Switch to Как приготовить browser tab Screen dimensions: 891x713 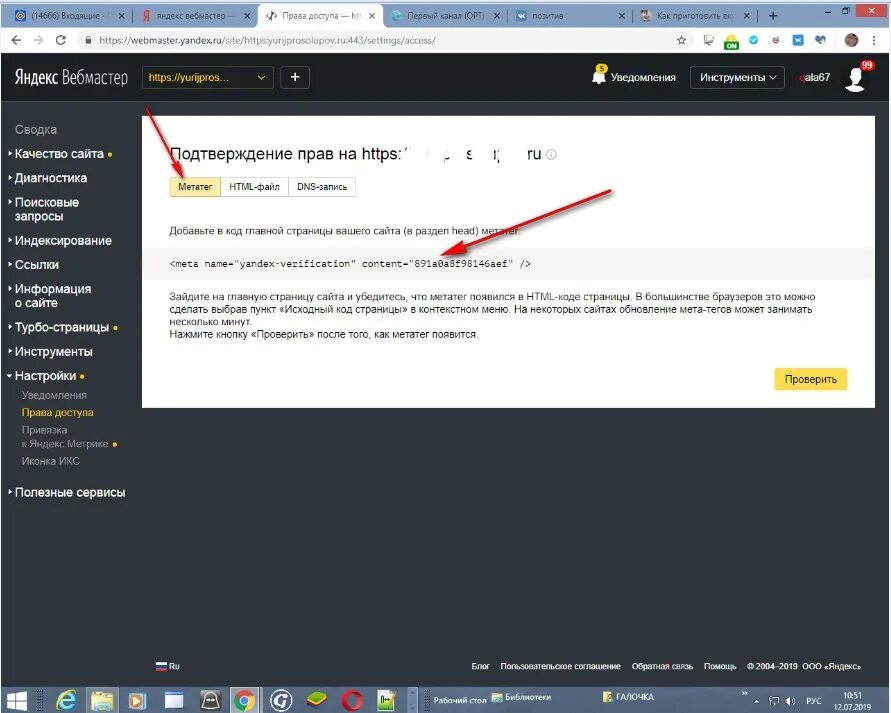(x=694, y=16)
